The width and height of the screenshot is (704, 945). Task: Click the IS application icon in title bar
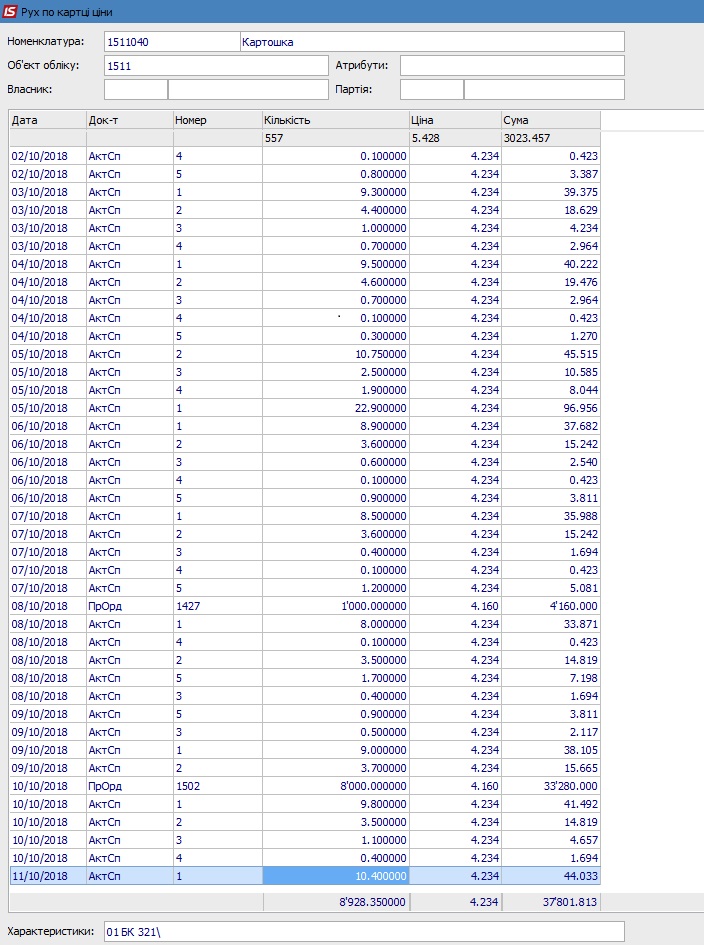(x=11, y=11)
